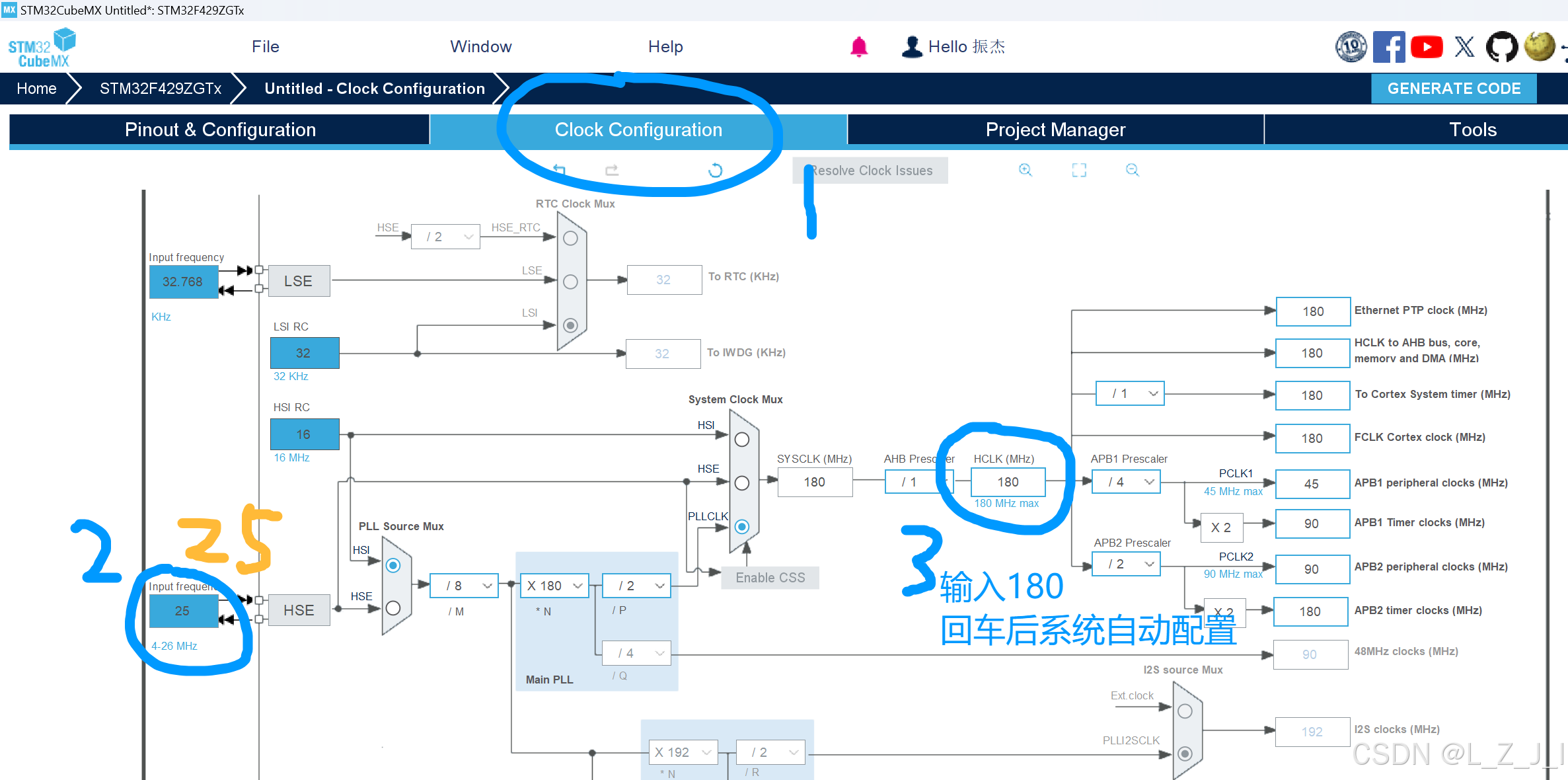The height and width of the screenshot is (780, 1568).
Task: Select HSE source in RTC Clock Mux
Action: pos(570,239)
